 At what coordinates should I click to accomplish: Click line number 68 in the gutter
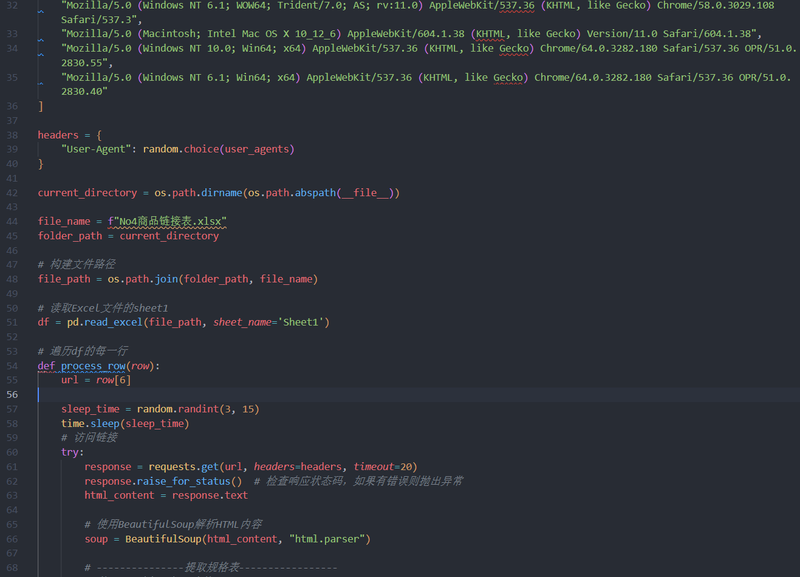coord(12,567)
